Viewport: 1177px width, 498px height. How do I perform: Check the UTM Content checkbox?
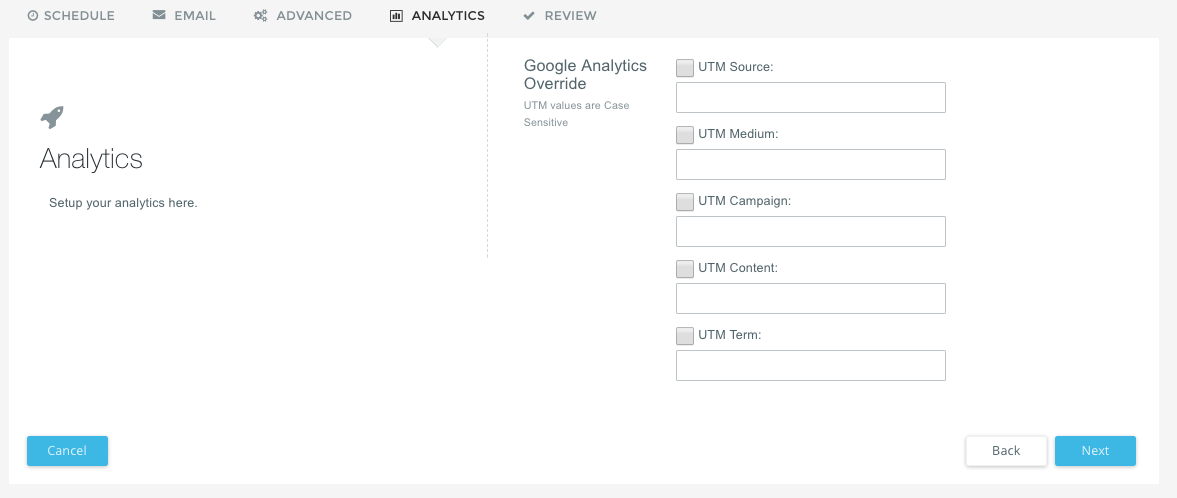pyautogui.click(x=685, y=268)
